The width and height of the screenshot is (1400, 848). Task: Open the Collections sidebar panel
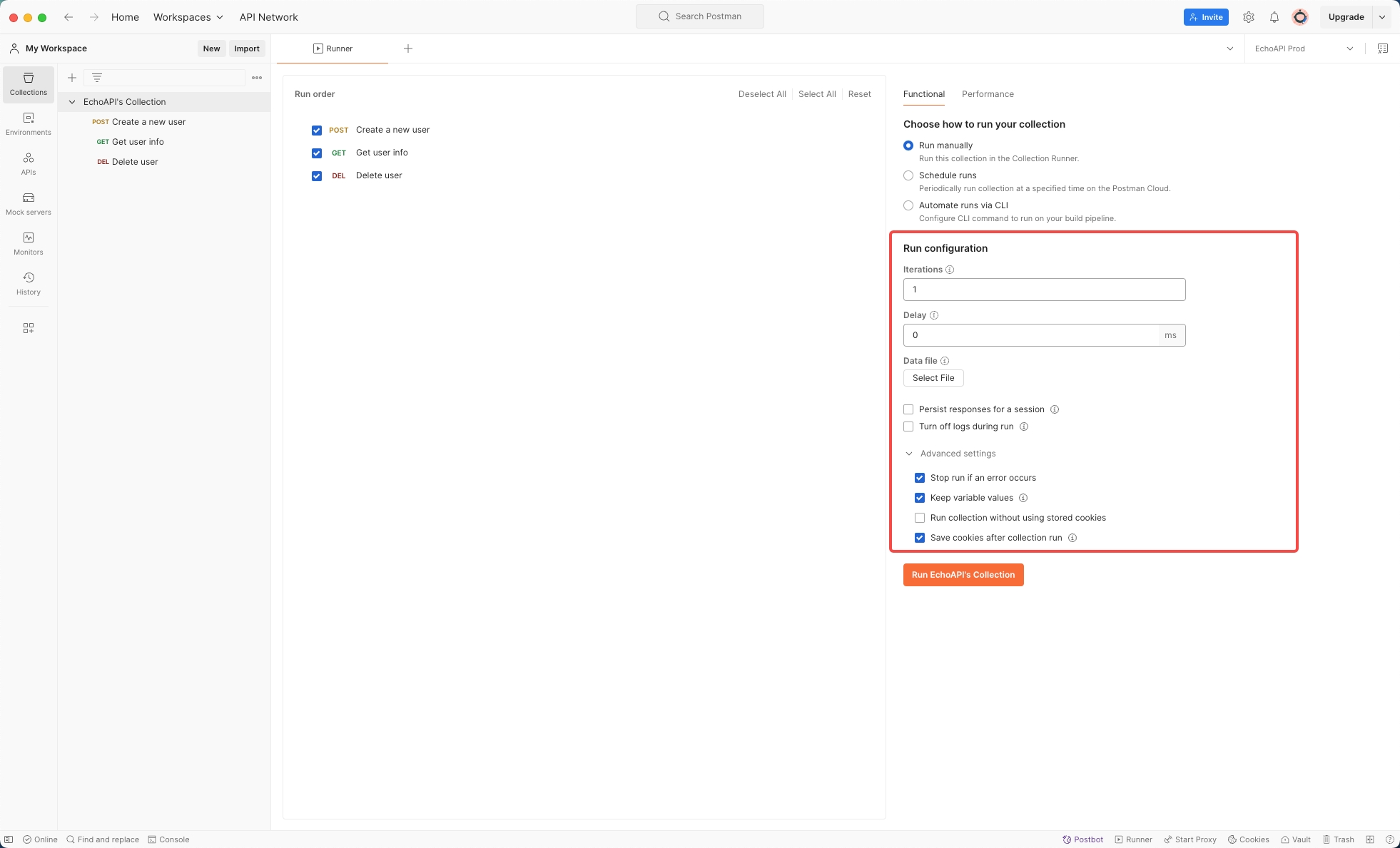point(29,84)
